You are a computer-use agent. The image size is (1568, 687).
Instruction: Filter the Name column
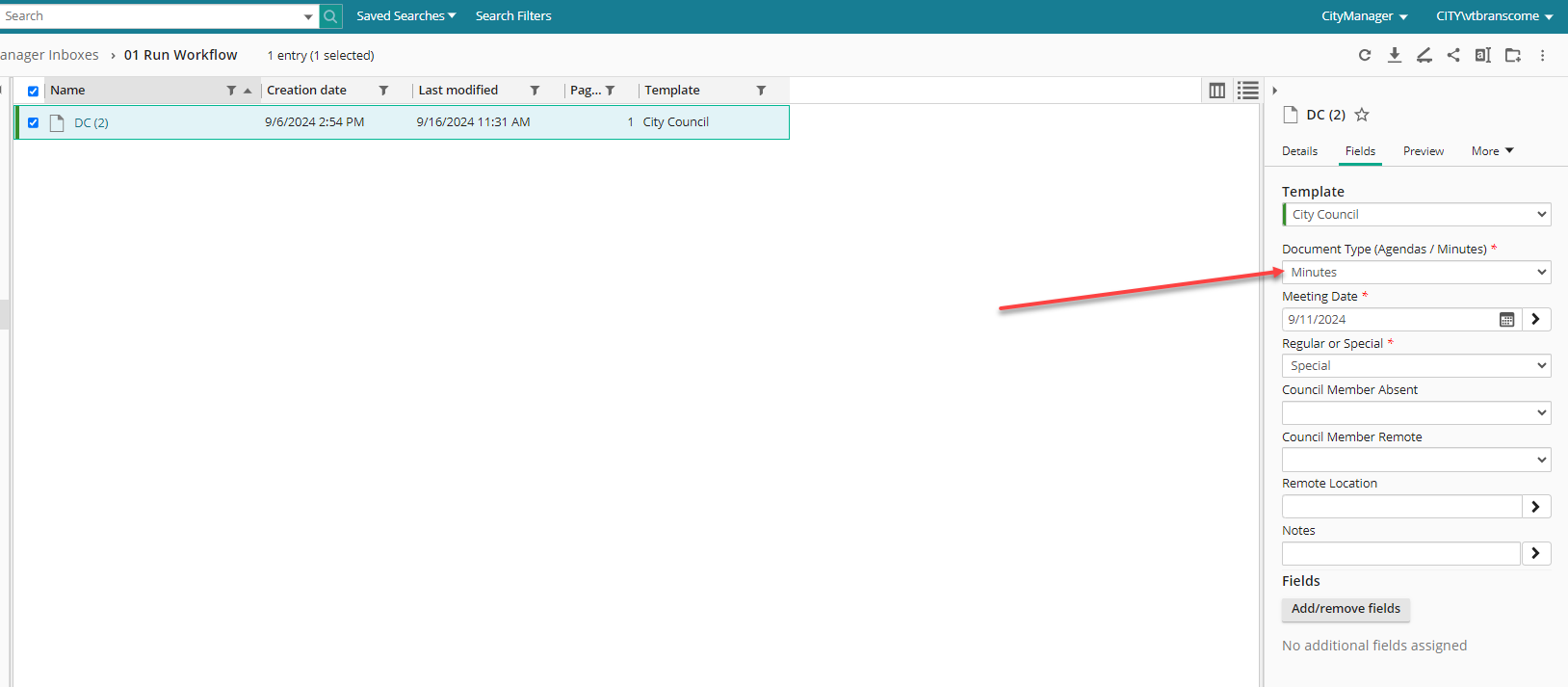pos(231,91)
